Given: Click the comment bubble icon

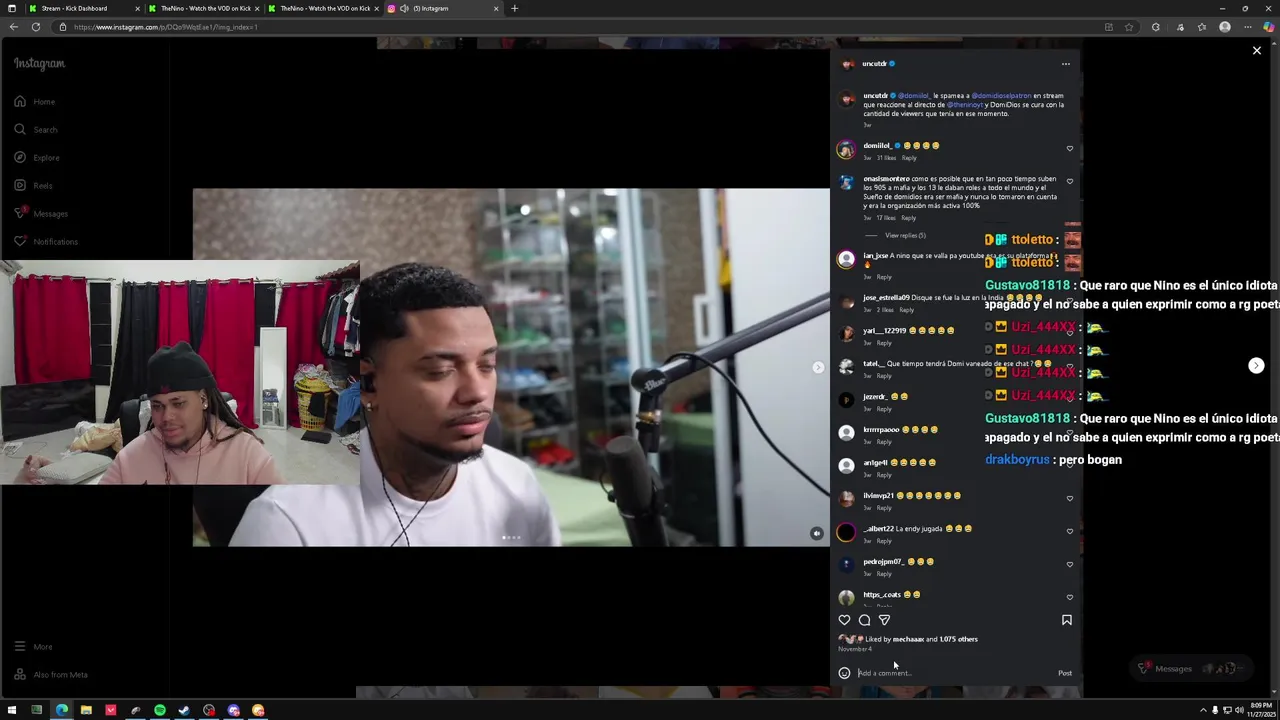Looking at the screenshot, I should pos(864,620).
